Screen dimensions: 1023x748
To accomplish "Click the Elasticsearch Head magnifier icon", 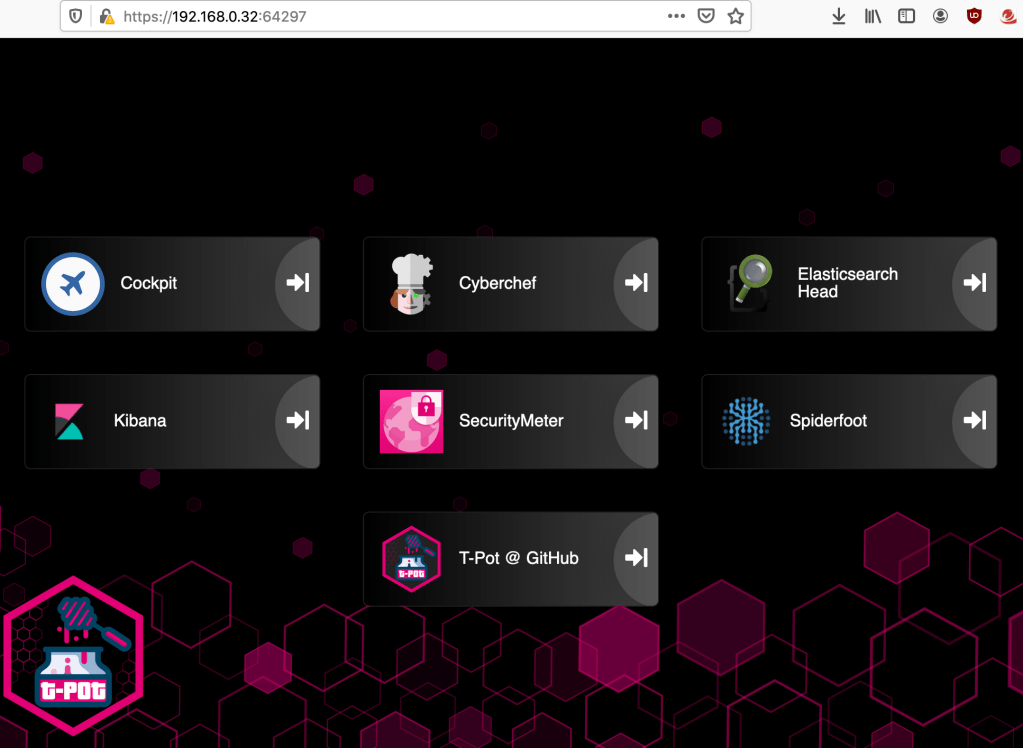I will pos(749,284).
